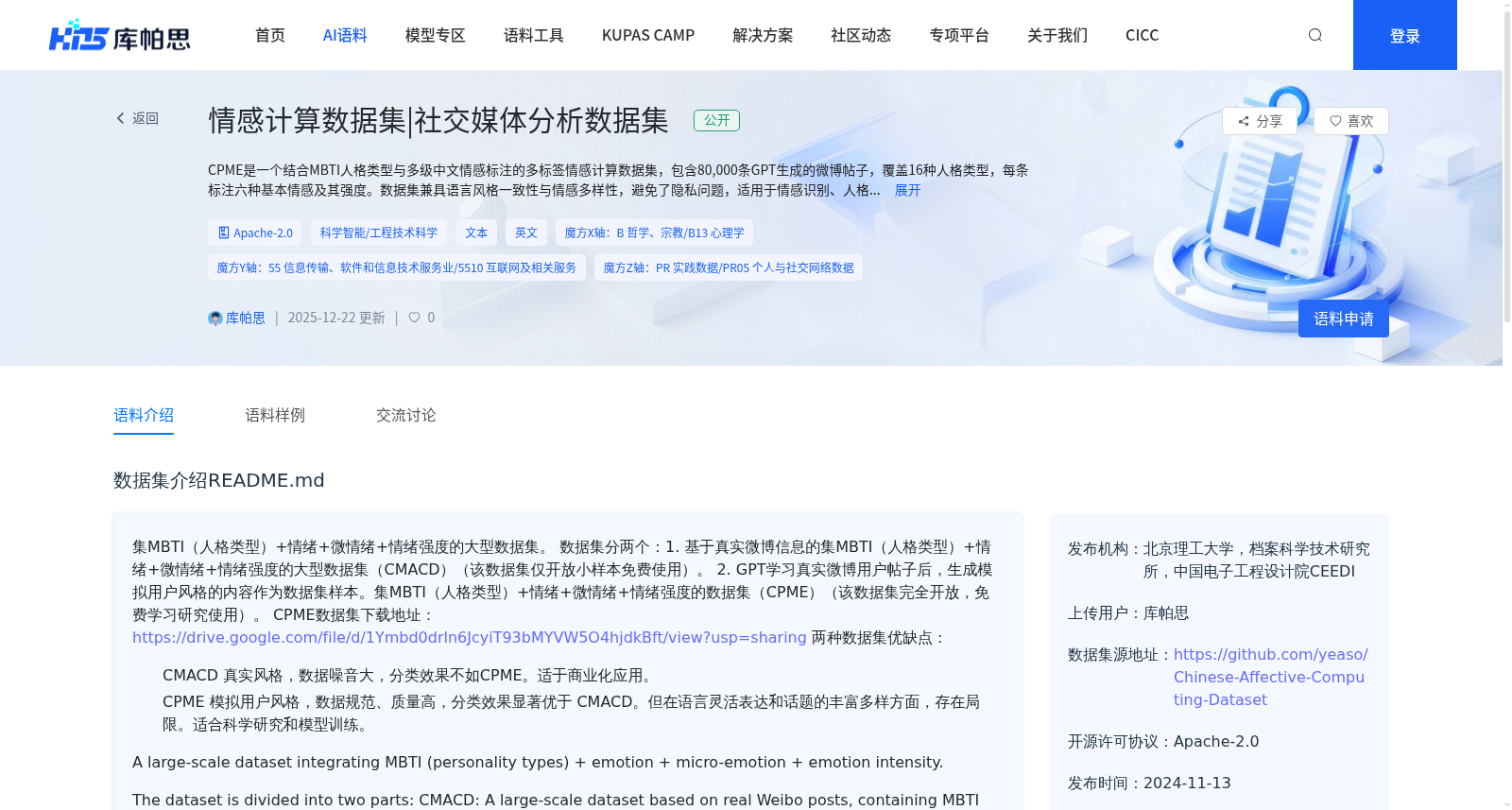Open the GitHub dataset source link
This screenshot has height=810, width=1512.
click(x=1271, y=677)
